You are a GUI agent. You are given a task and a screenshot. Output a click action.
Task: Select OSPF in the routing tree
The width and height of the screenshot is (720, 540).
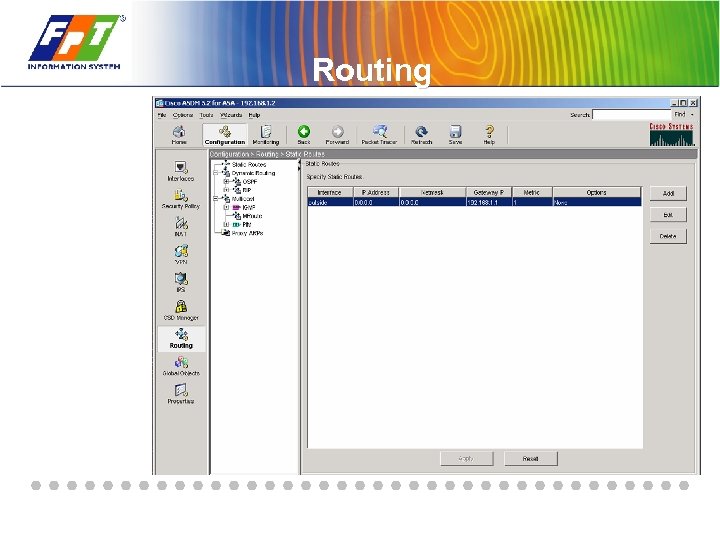coord(250,182)
